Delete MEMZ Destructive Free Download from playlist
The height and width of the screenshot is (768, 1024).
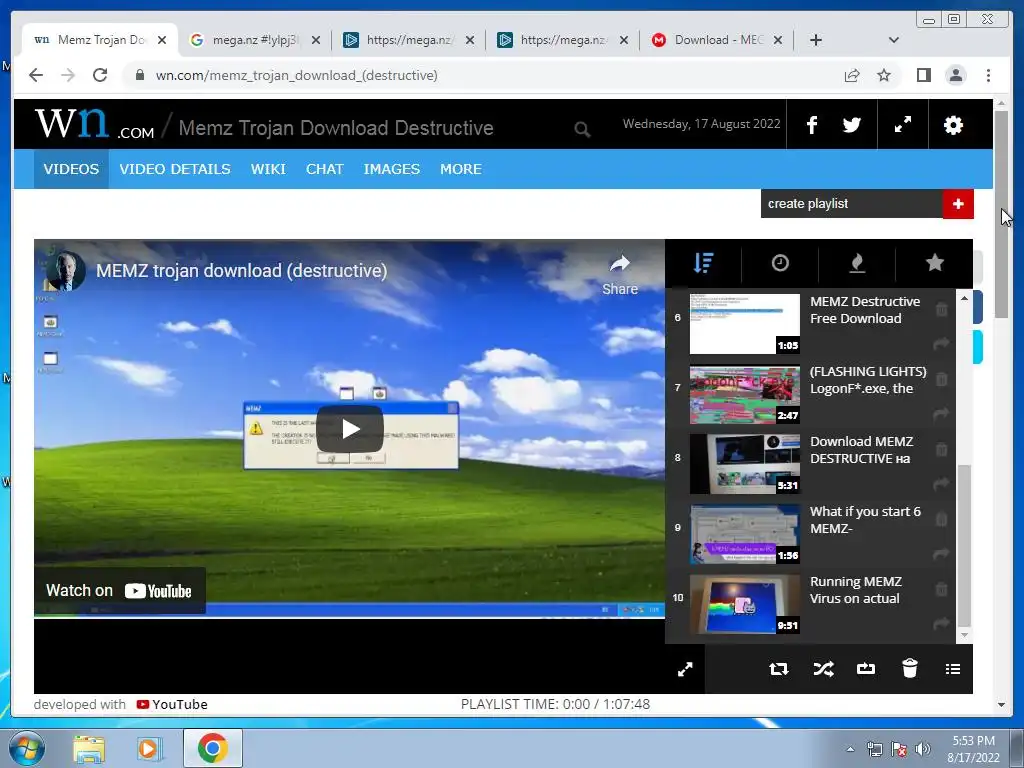tap(941, 309)
